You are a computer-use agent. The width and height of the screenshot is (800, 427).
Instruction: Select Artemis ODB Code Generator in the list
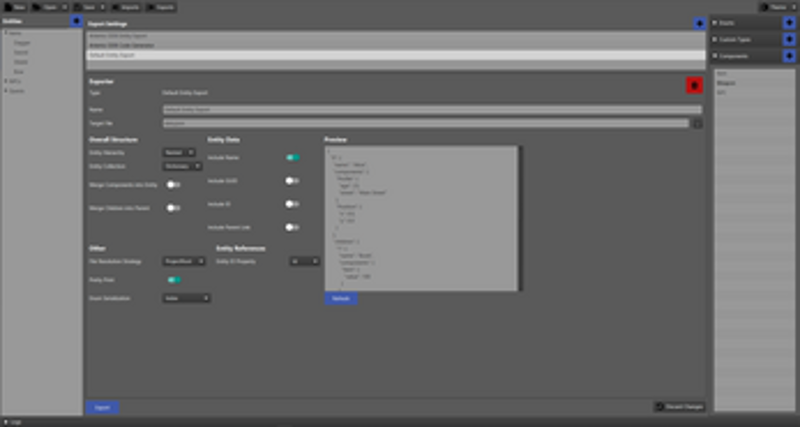coord(396,45)
